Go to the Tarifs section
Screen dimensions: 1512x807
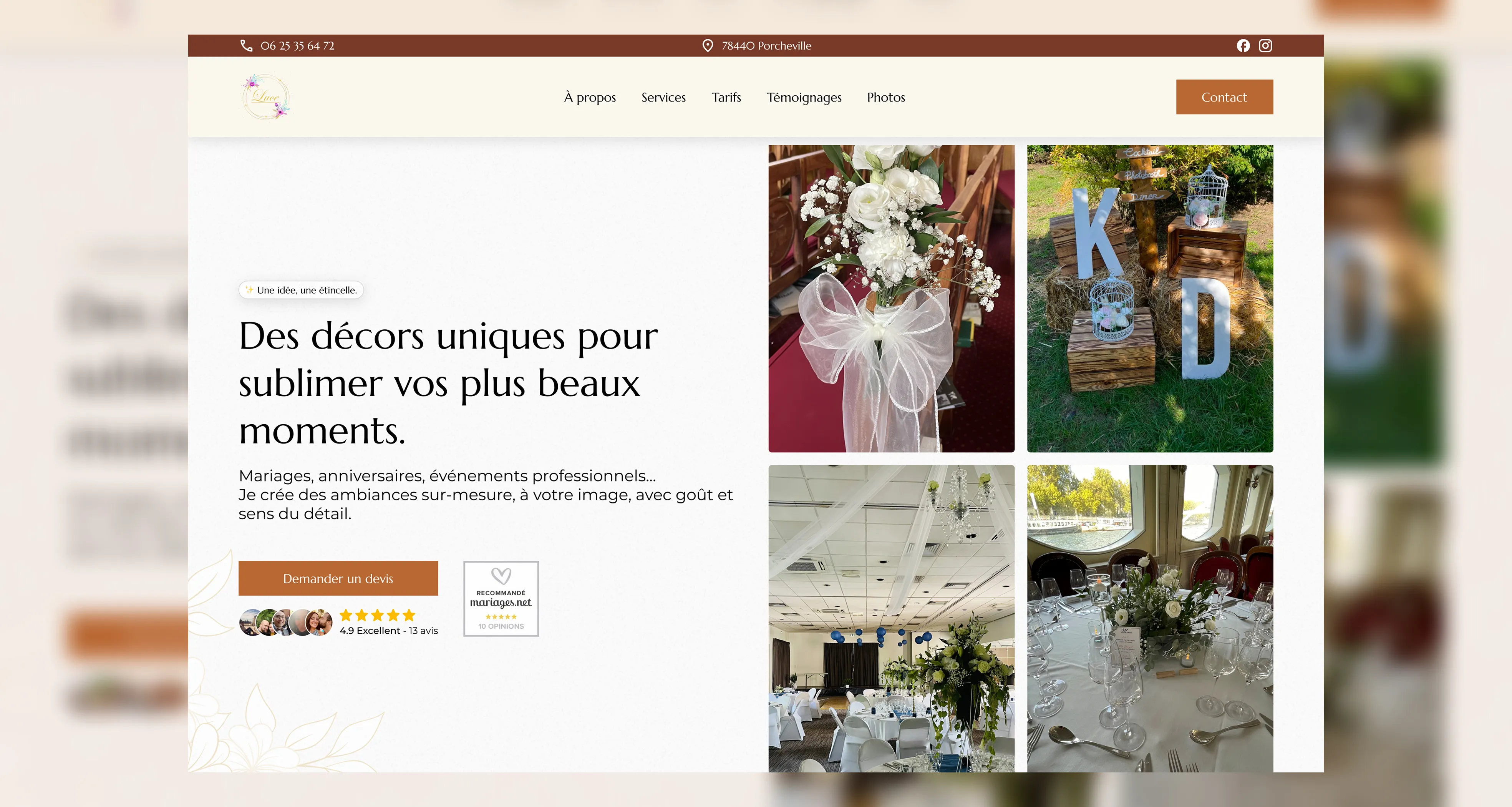[726, 98]
